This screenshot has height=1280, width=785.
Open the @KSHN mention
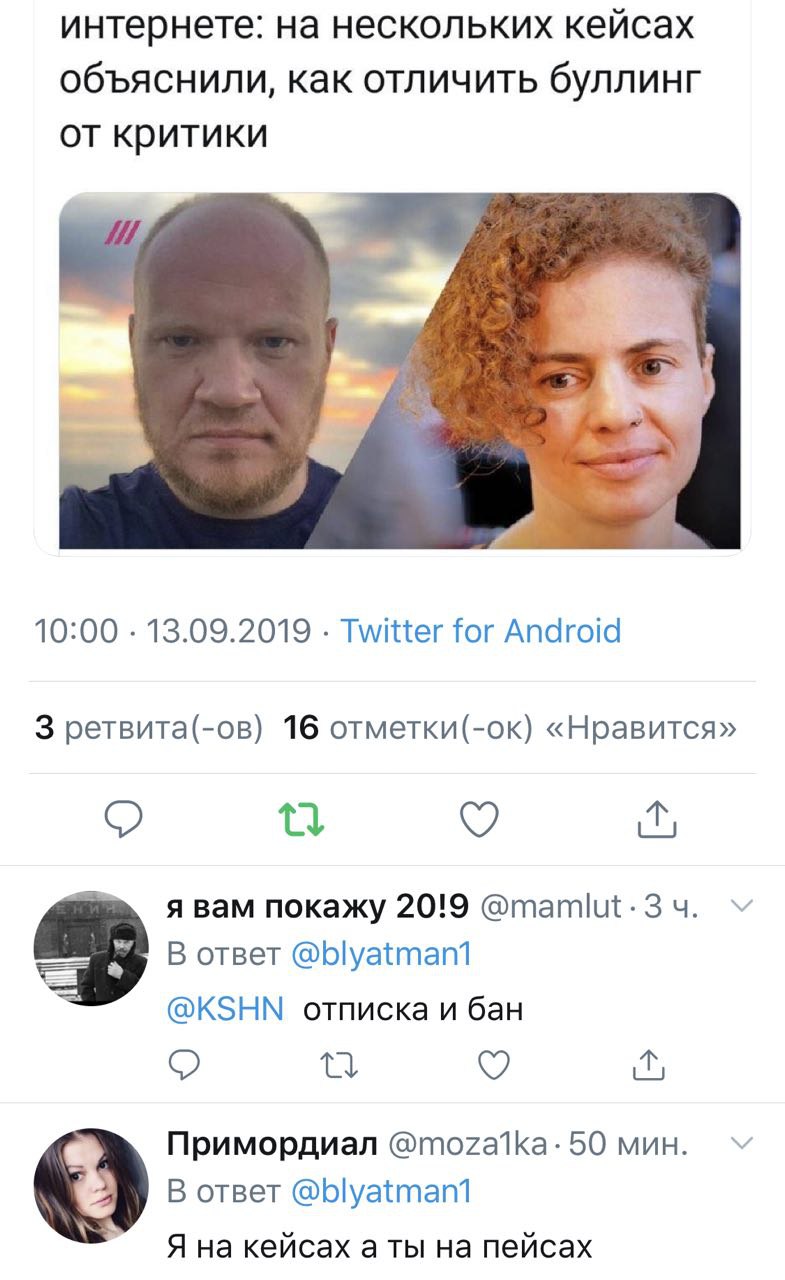pyautogui.click(x=226, y=1009)
